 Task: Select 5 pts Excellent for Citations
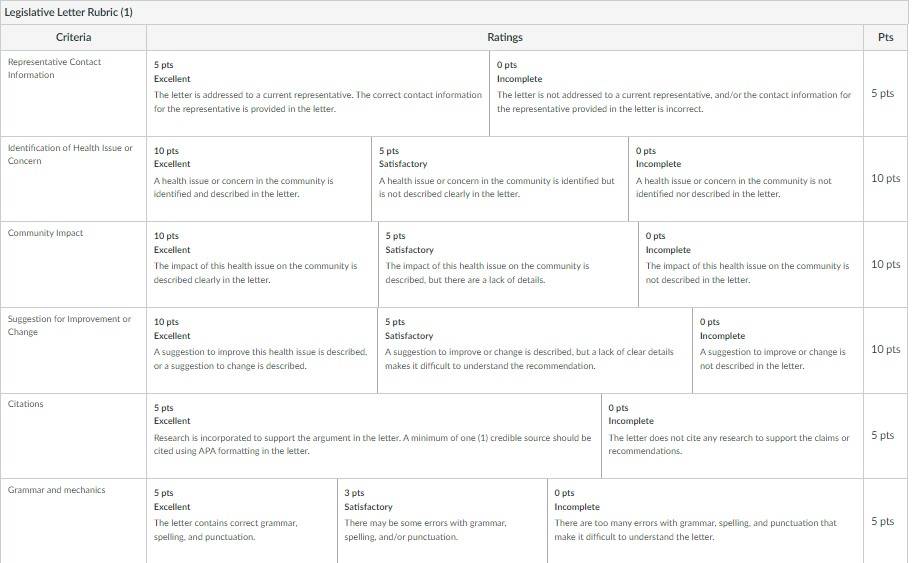click(x=374, y=436)
